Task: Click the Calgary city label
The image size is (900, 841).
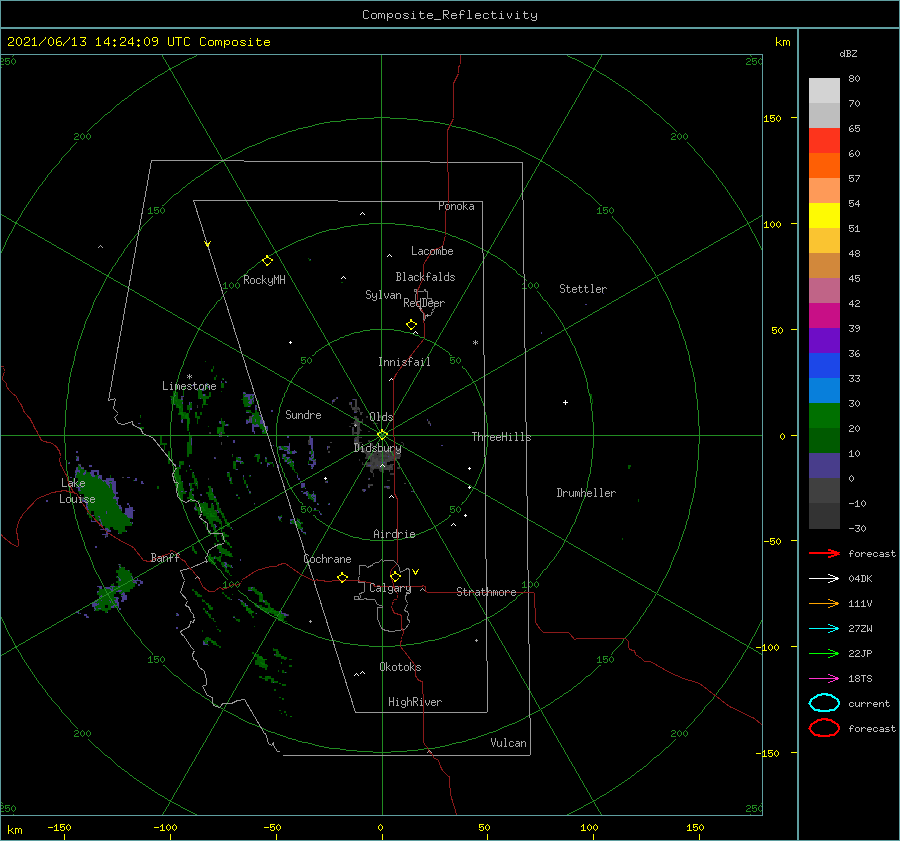Action: 390,588
